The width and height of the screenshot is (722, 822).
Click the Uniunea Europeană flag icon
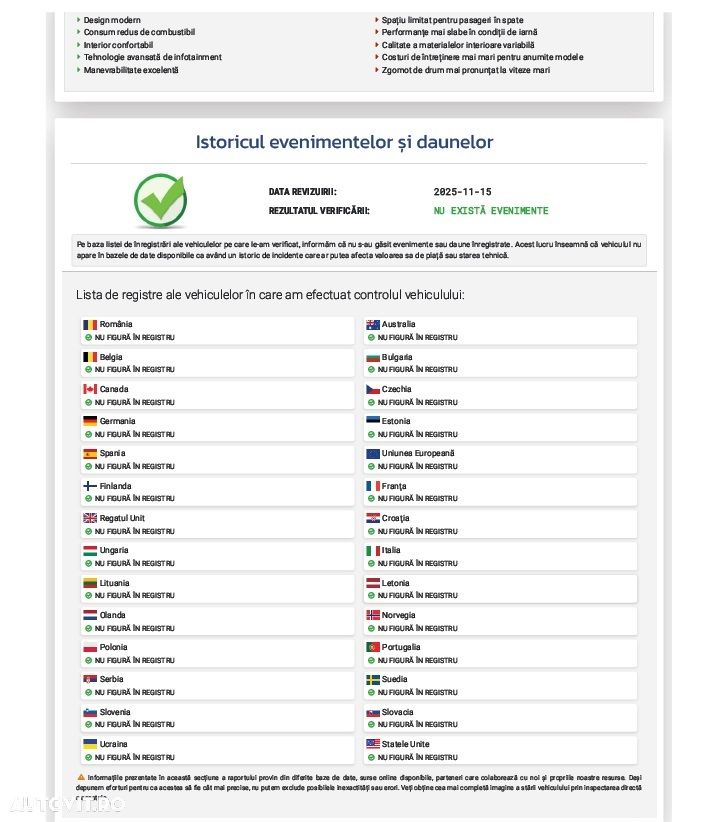pos(373,454)
